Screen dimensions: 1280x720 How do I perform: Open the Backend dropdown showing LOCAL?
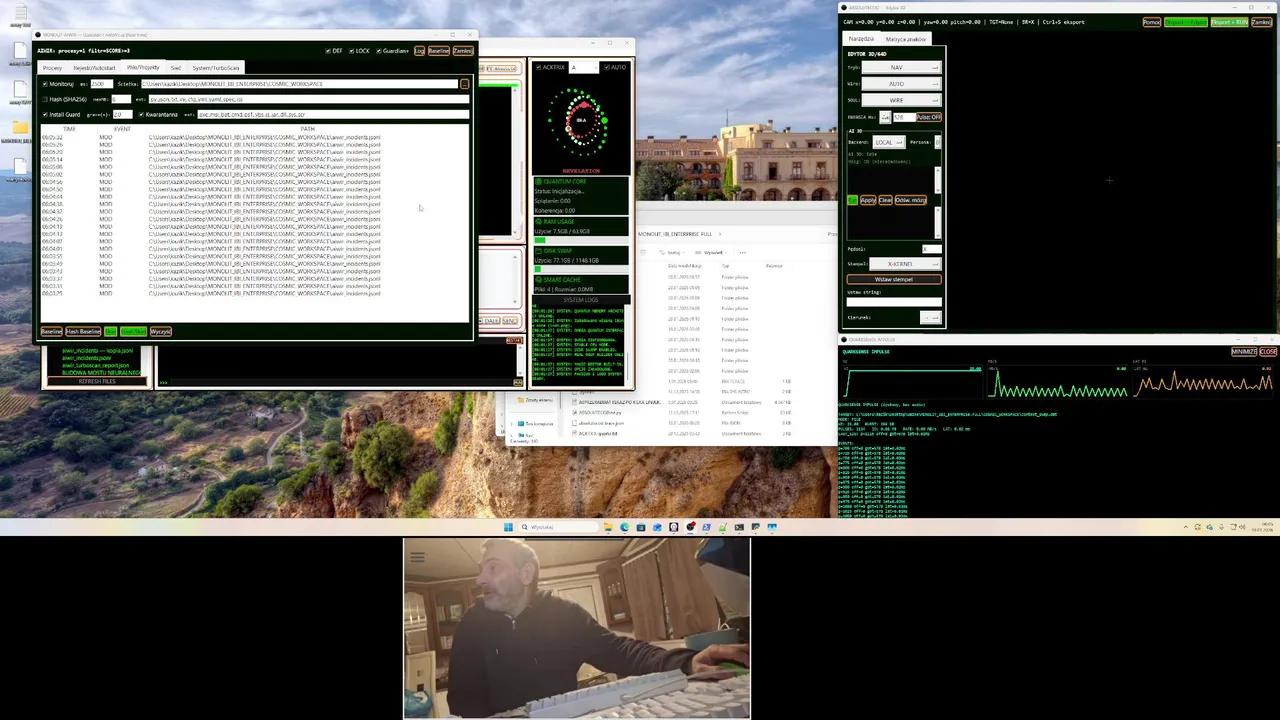(889, 142)
